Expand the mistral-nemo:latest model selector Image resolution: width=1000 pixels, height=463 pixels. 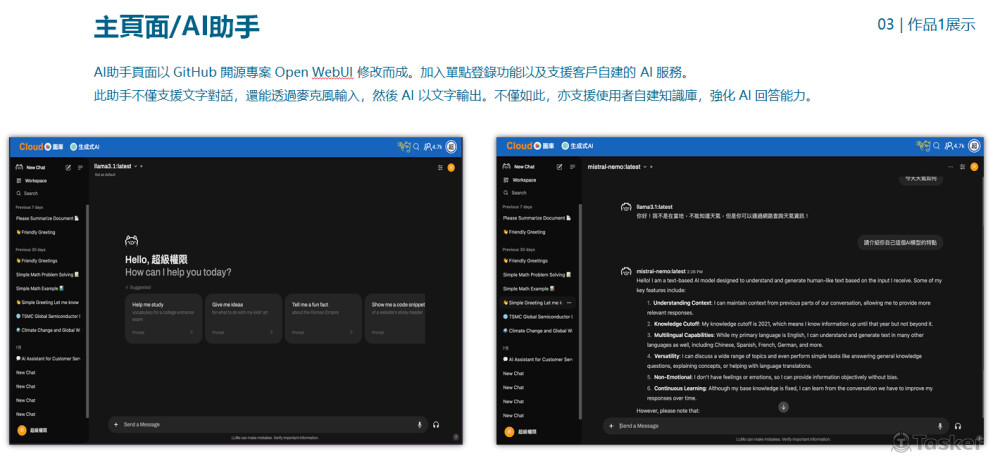[x=645, y=166]
